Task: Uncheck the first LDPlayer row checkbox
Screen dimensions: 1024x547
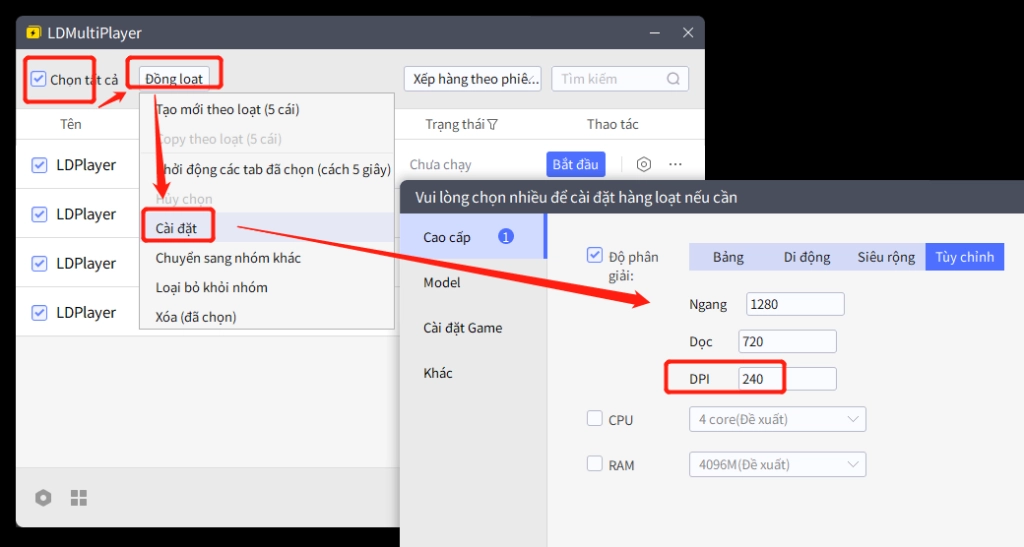Action: point(39,164)
